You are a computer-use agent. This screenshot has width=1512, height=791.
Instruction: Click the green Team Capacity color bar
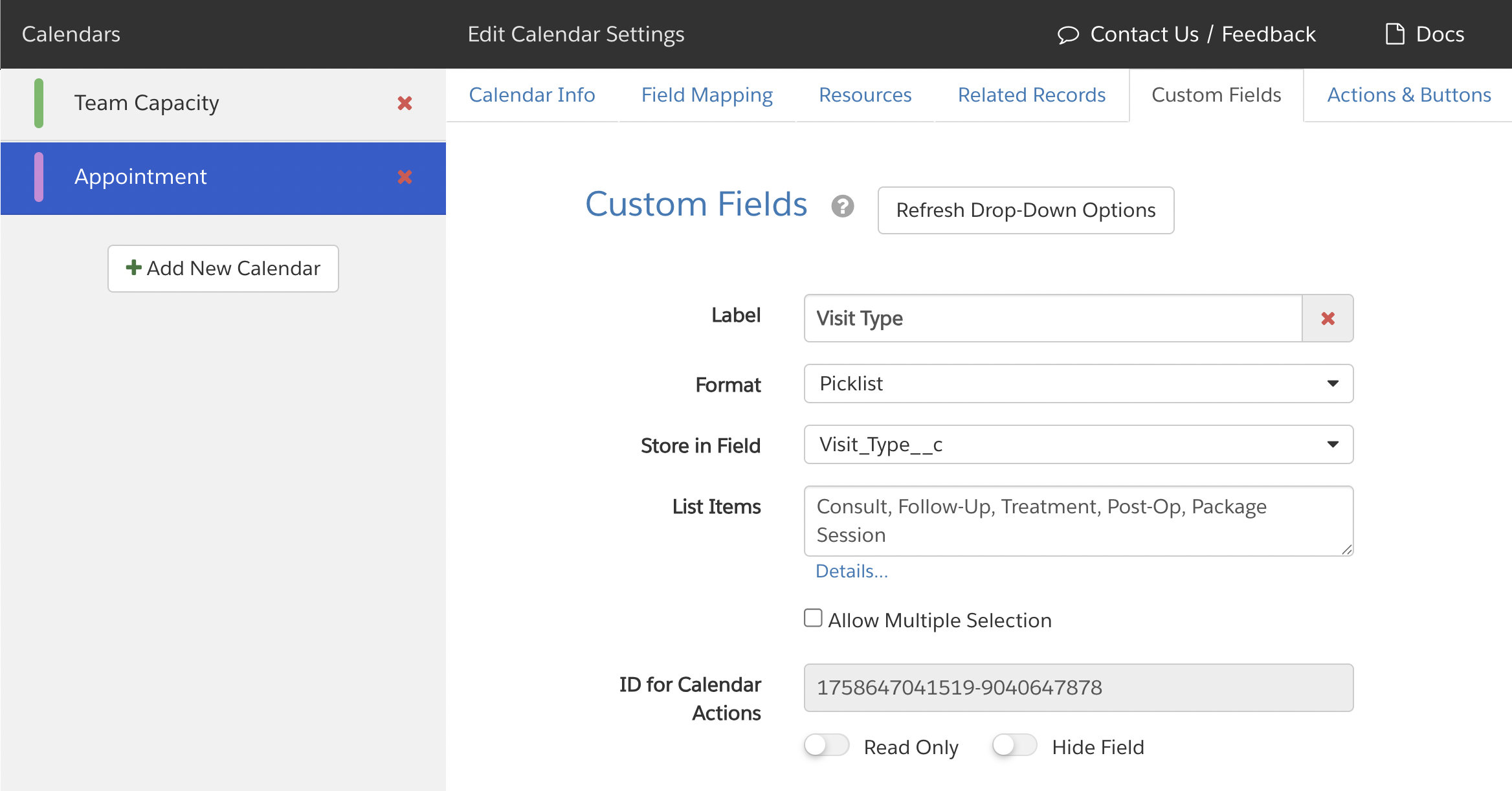pyautogui.click(x=39, y=103)
